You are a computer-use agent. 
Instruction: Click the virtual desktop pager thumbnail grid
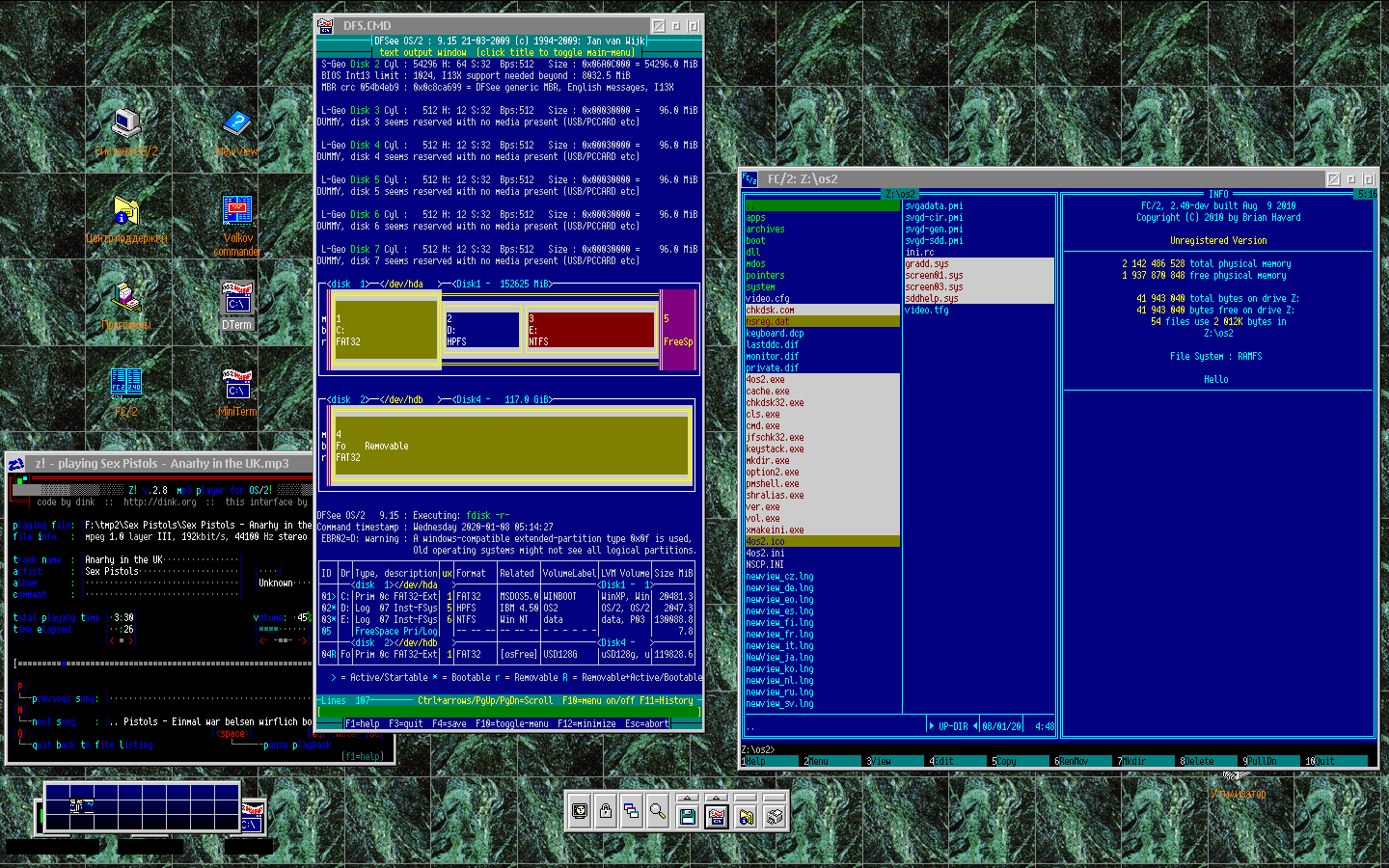142,807
